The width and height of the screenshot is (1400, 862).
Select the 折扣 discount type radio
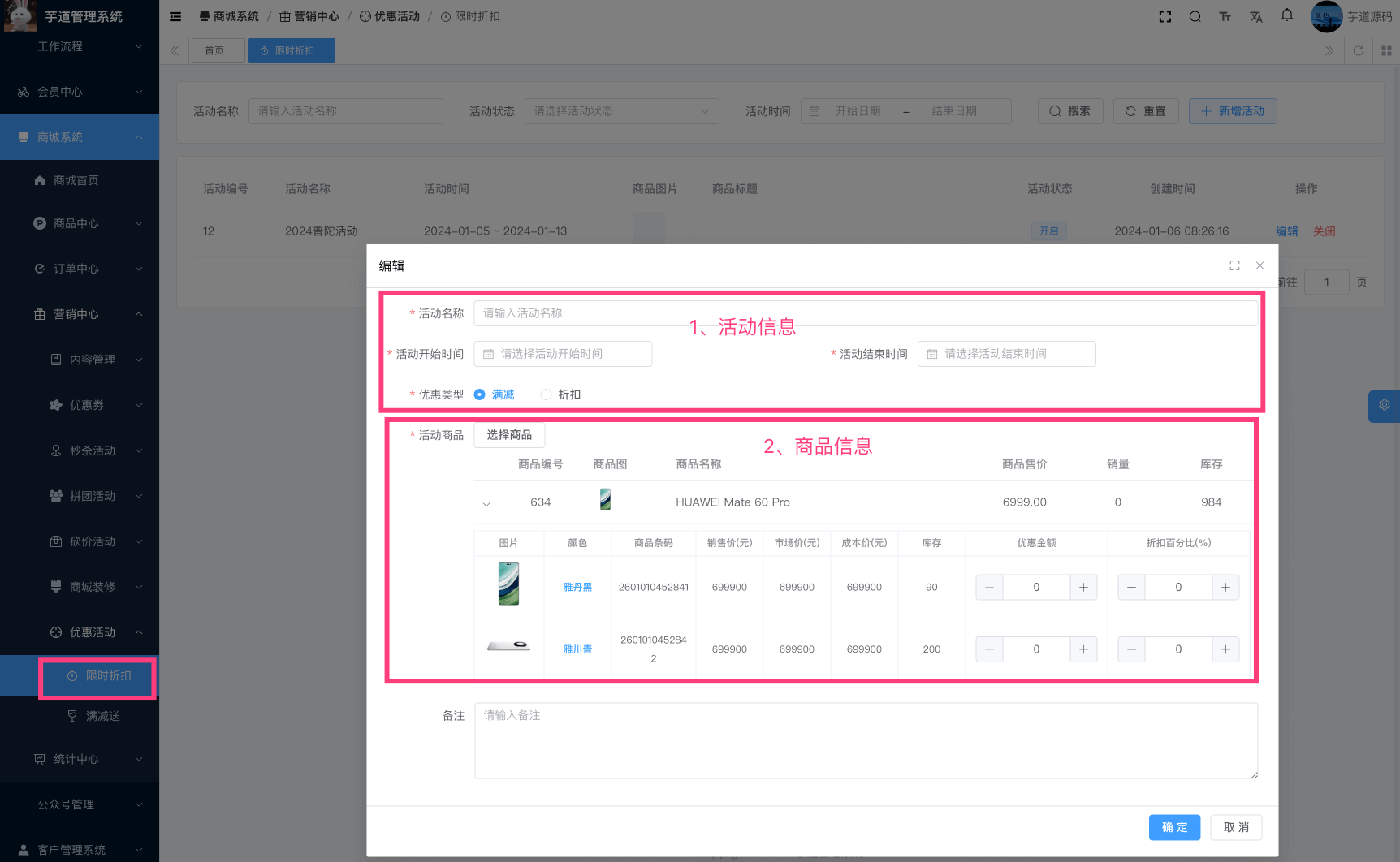[x=547, y=394]
